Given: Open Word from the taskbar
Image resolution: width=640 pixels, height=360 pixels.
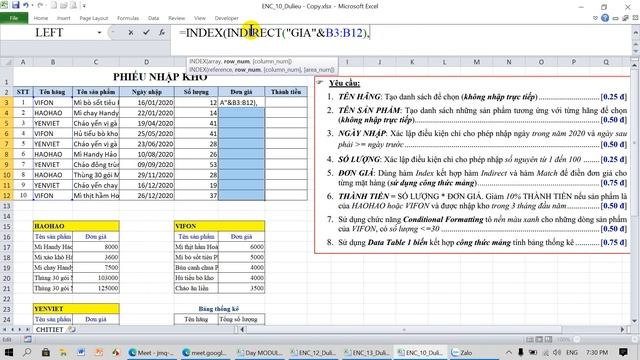Looking at the screenshot, I should tap(80, 352).
